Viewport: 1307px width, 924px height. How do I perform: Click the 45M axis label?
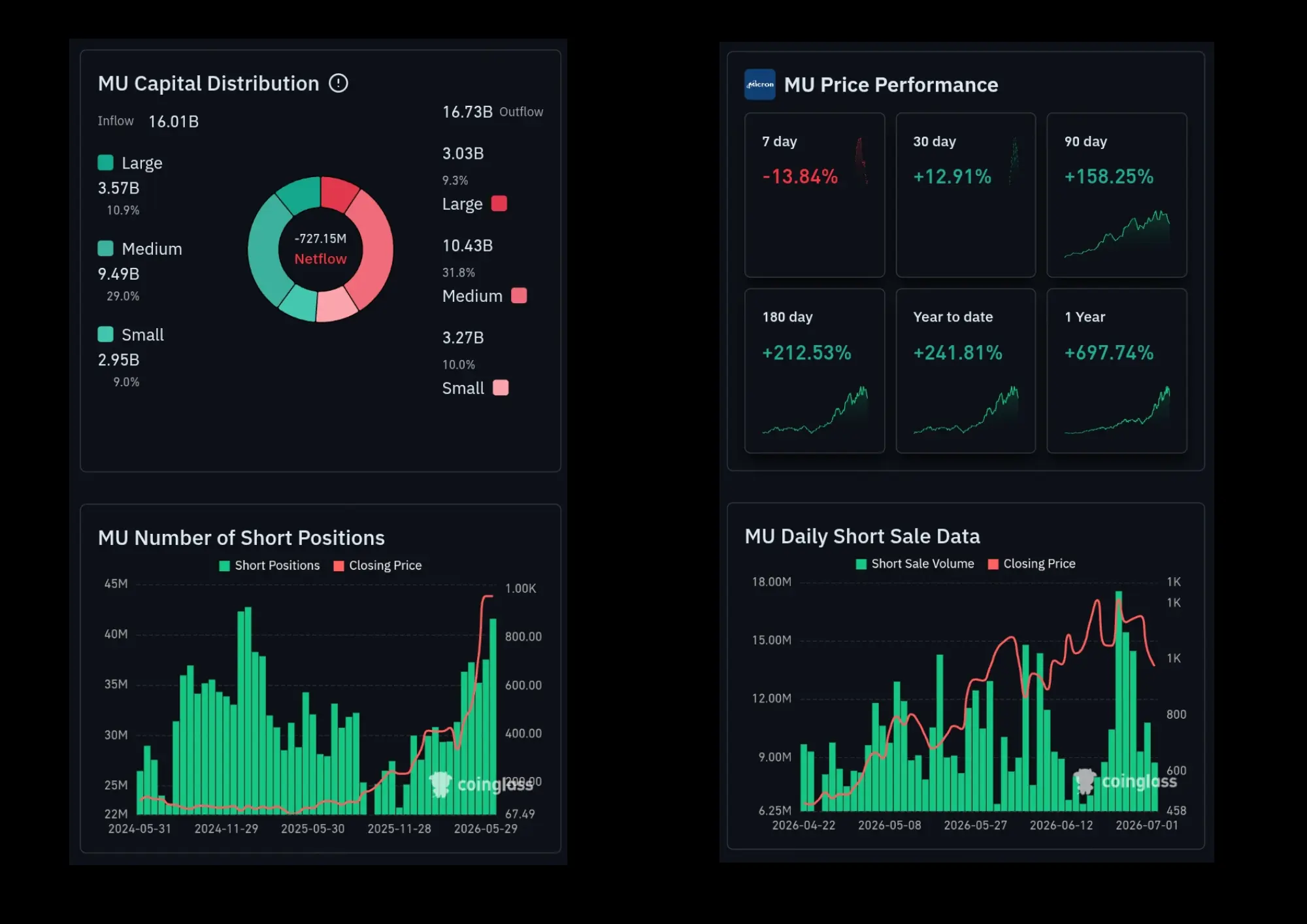(116, 584)
